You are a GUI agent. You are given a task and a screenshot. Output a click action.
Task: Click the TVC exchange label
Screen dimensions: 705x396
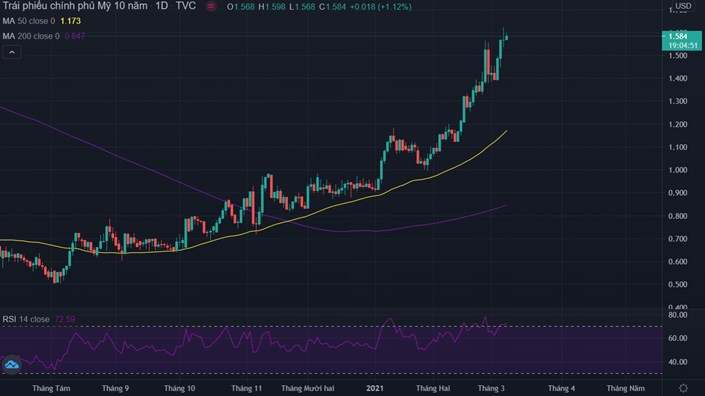pyautogui.click(x=186, y=6)
